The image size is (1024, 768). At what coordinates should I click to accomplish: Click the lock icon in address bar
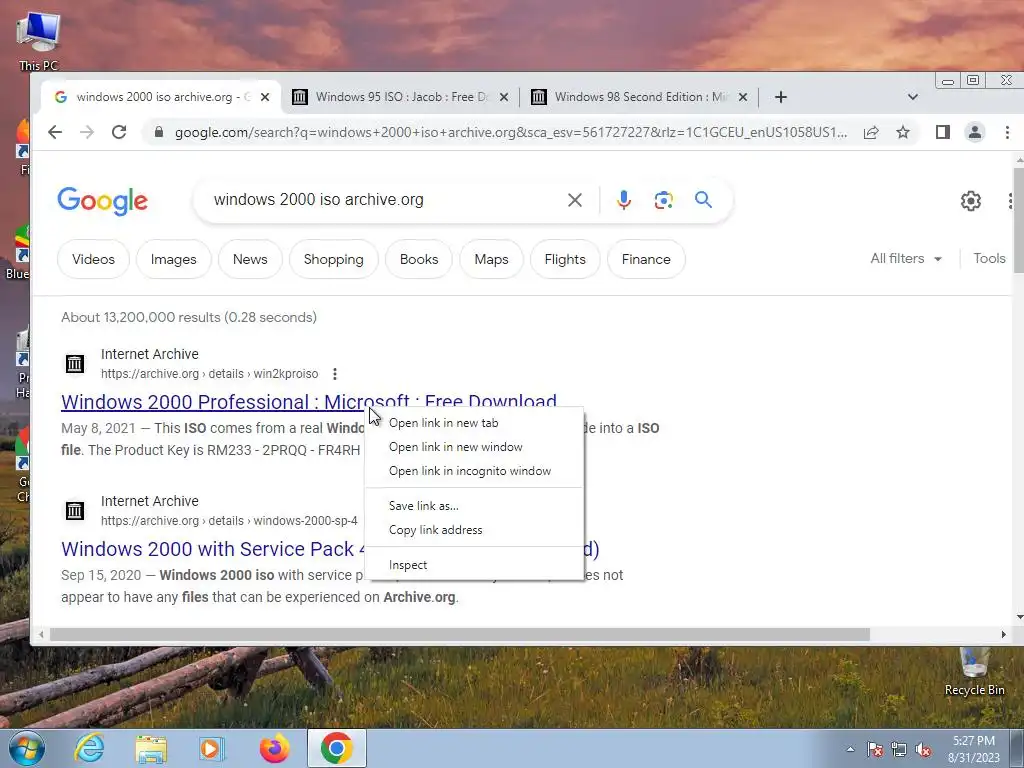pyautogui.click(x=159, y=133)
